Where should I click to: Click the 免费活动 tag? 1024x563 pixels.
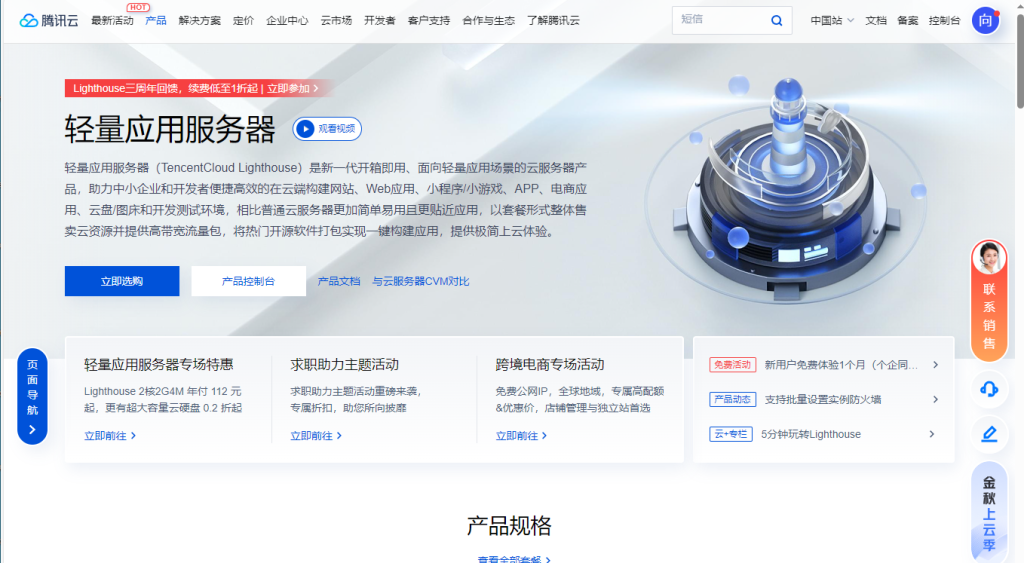point(732,364)
